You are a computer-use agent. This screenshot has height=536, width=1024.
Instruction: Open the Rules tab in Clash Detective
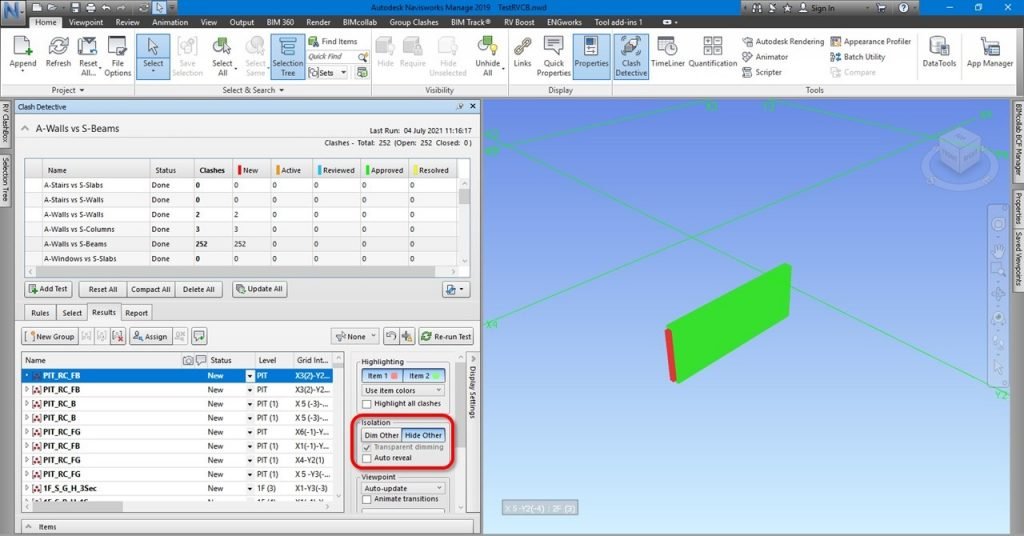pos(40,313)
